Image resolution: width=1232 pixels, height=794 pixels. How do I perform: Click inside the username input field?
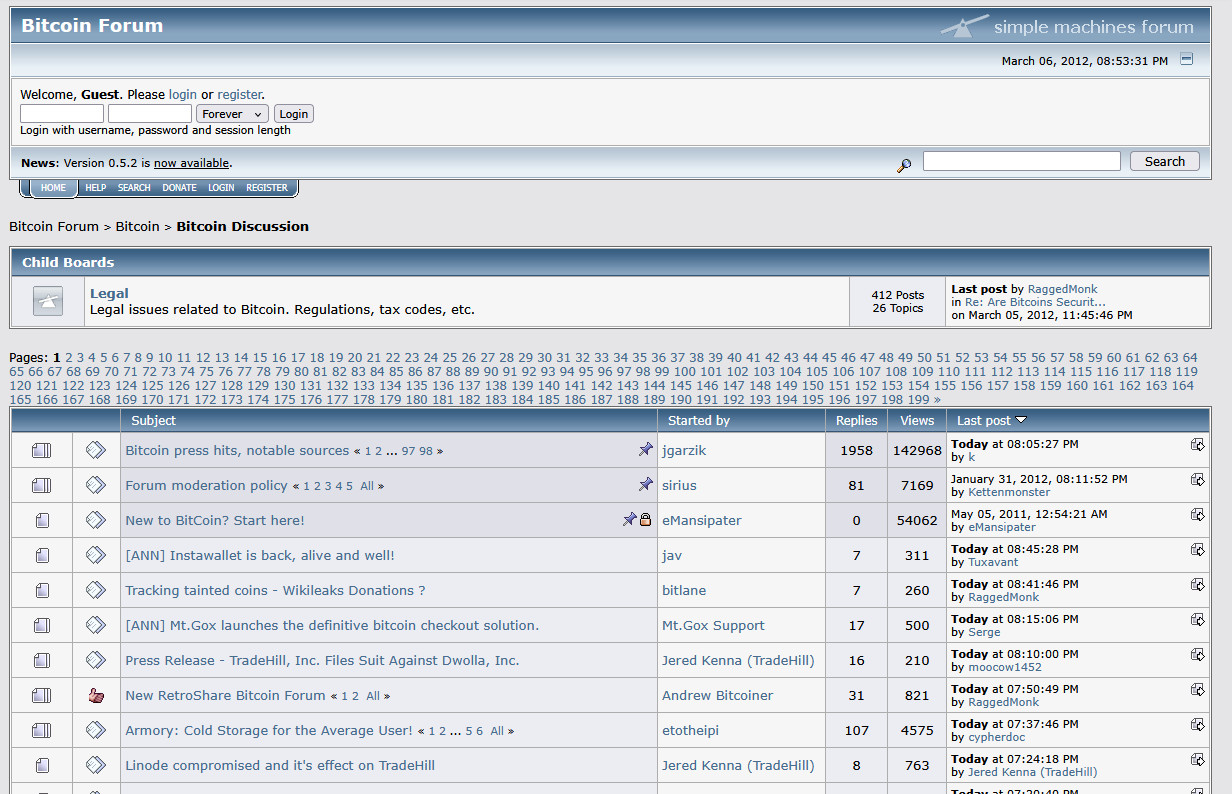(x=61, y=113)
